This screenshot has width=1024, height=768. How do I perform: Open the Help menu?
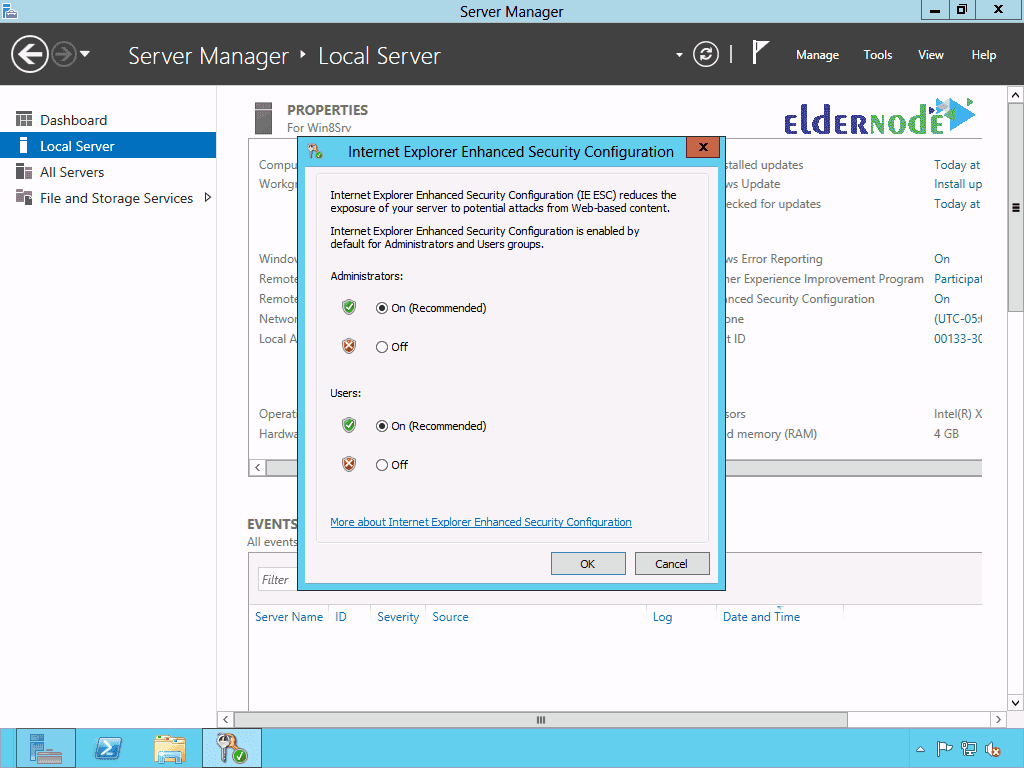[x=983, y=55]
